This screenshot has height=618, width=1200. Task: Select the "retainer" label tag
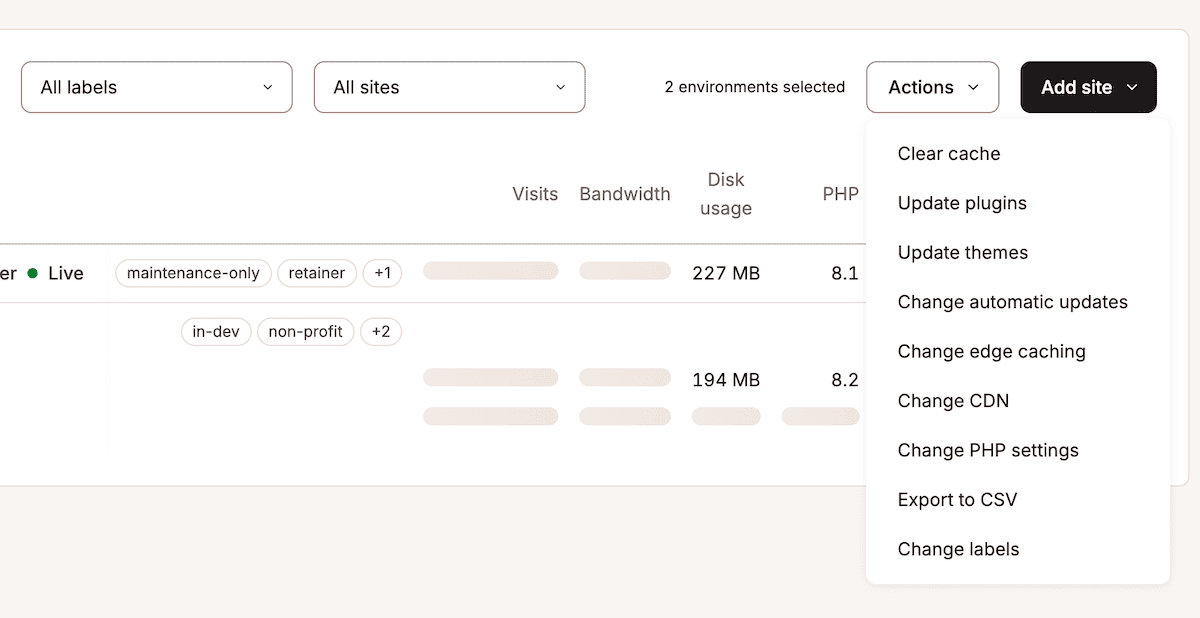click(x=317, y=272)
